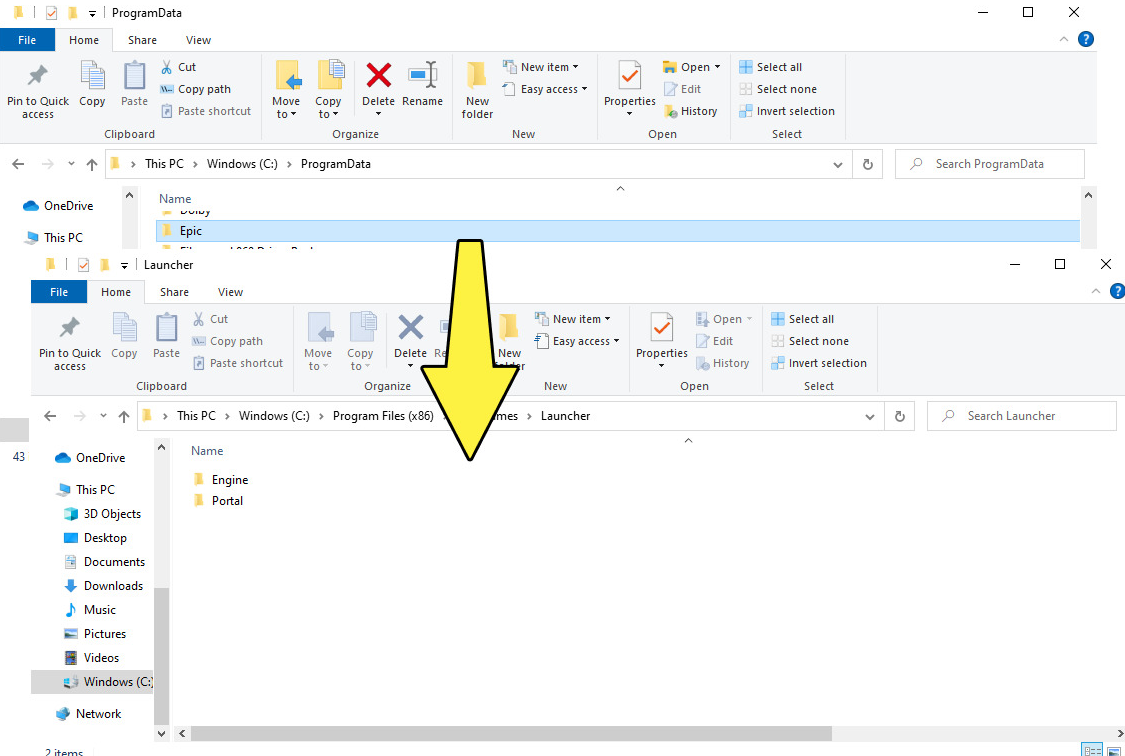Sort by Name column in Launcher window
This screenshot has width=1125, height=756.
[207, 451]
